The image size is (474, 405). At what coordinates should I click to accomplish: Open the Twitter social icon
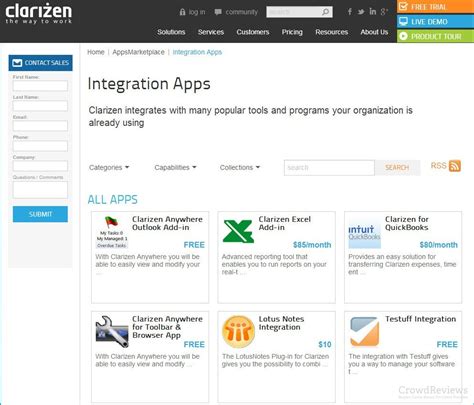[x=361, y=12]
